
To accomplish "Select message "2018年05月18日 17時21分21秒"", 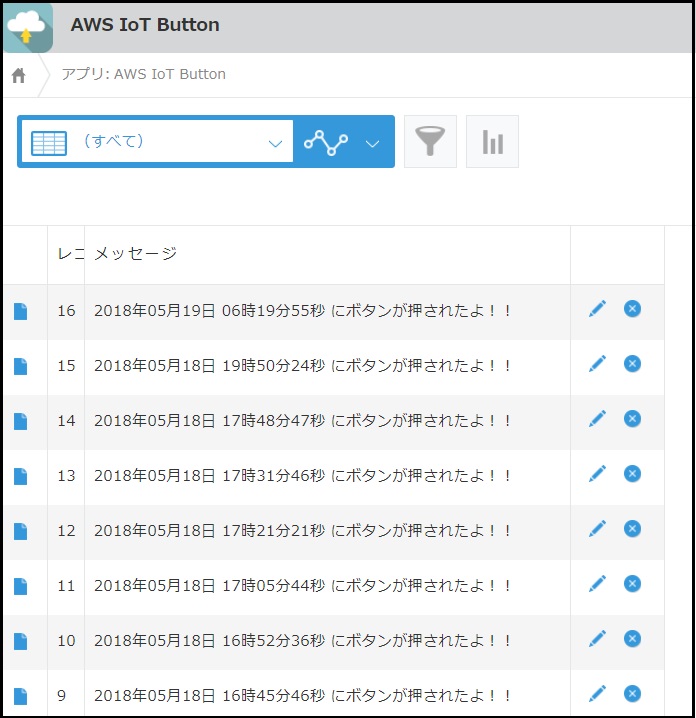I will 210,531.
